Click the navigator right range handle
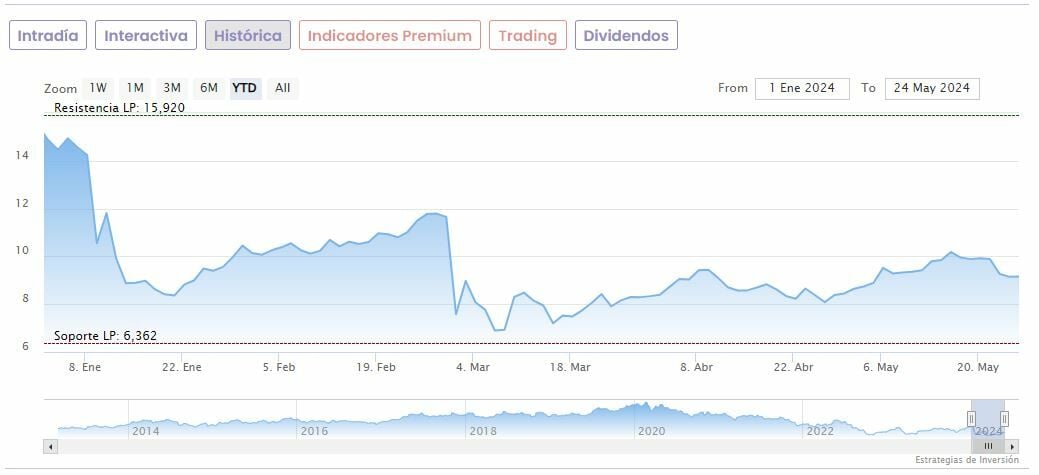Viewport: 1039px width, 475px height. point(1004,419)
